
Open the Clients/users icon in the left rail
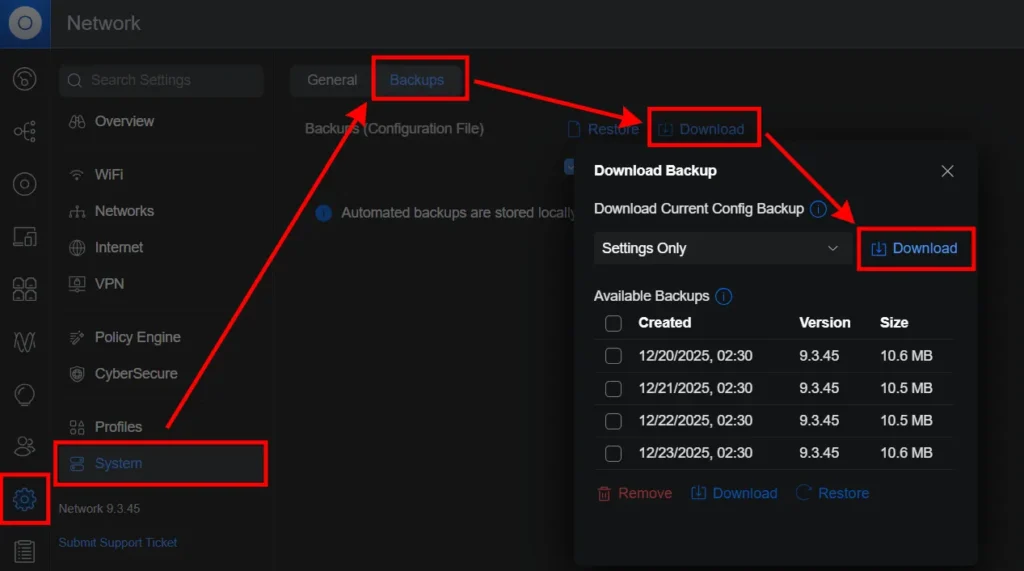tap(25, 446)
